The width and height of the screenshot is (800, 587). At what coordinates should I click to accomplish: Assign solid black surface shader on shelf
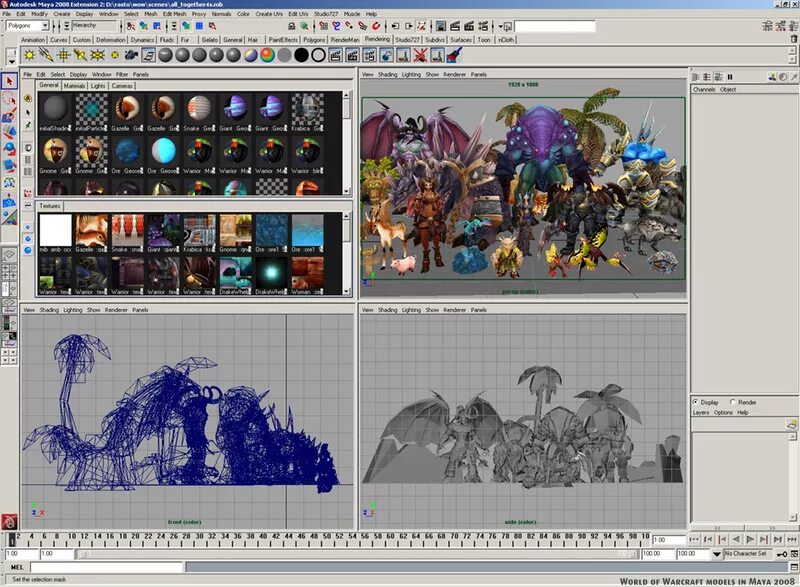(x=302, y=55)
